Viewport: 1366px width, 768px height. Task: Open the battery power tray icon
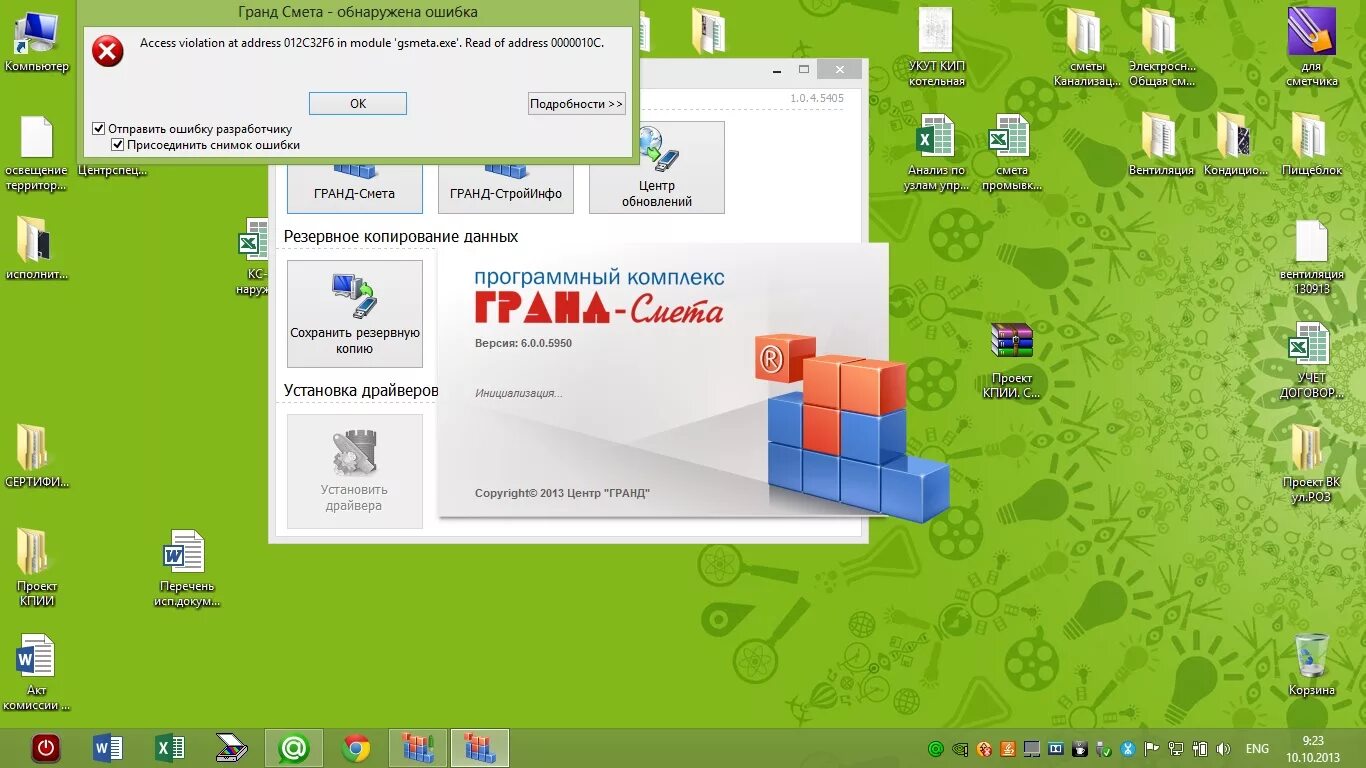click(x=1200, y=749)
